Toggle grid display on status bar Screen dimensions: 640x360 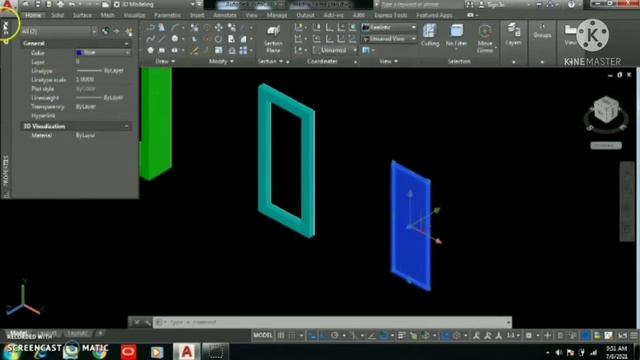pyautogui.click(x=281, y=336)
